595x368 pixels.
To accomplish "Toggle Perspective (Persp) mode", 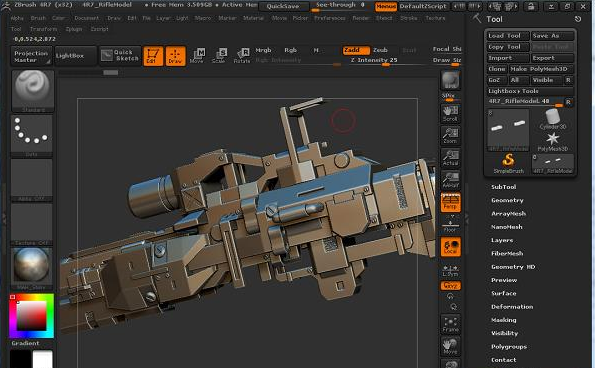I will click(450, 202).
